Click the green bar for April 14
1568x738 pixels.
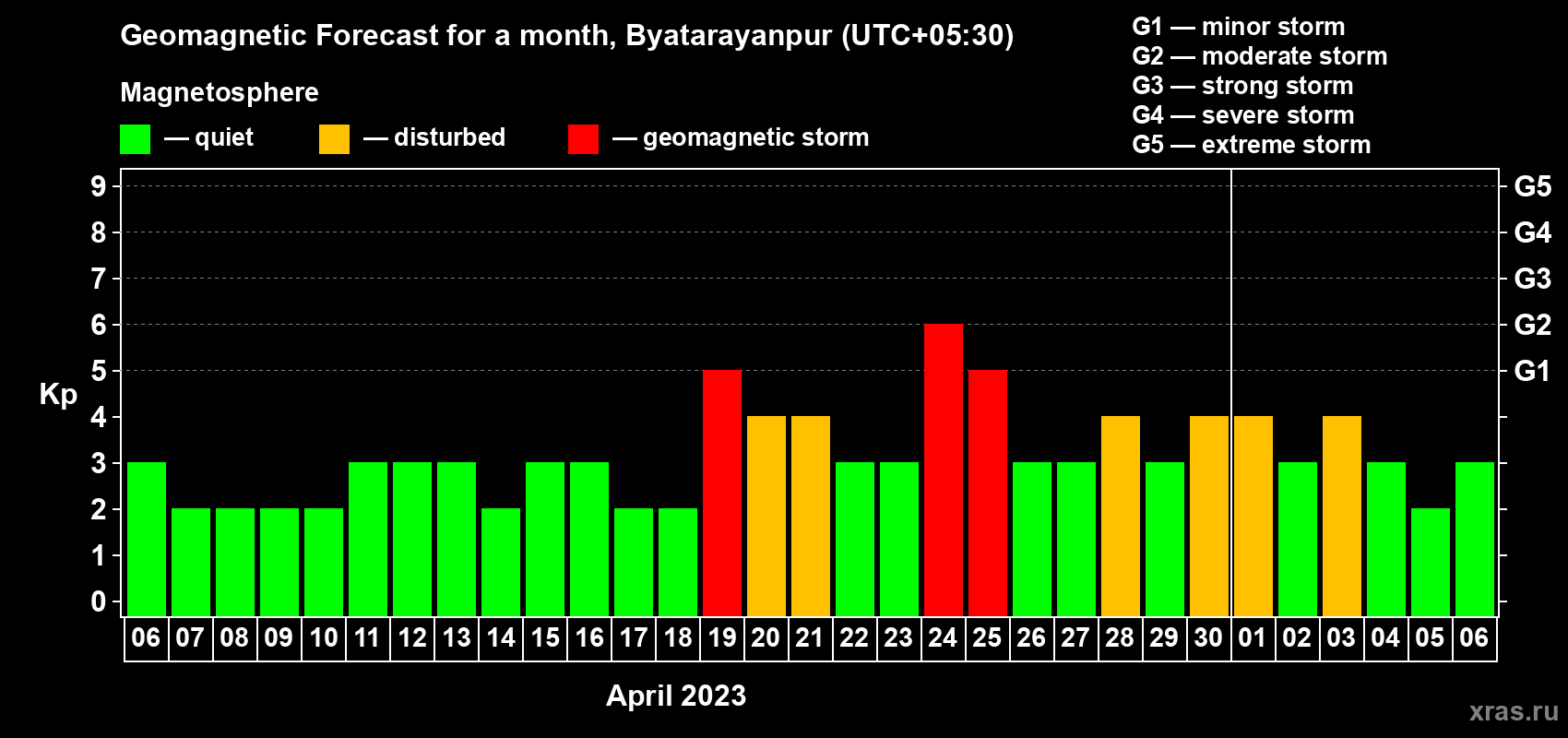[501, 563]
